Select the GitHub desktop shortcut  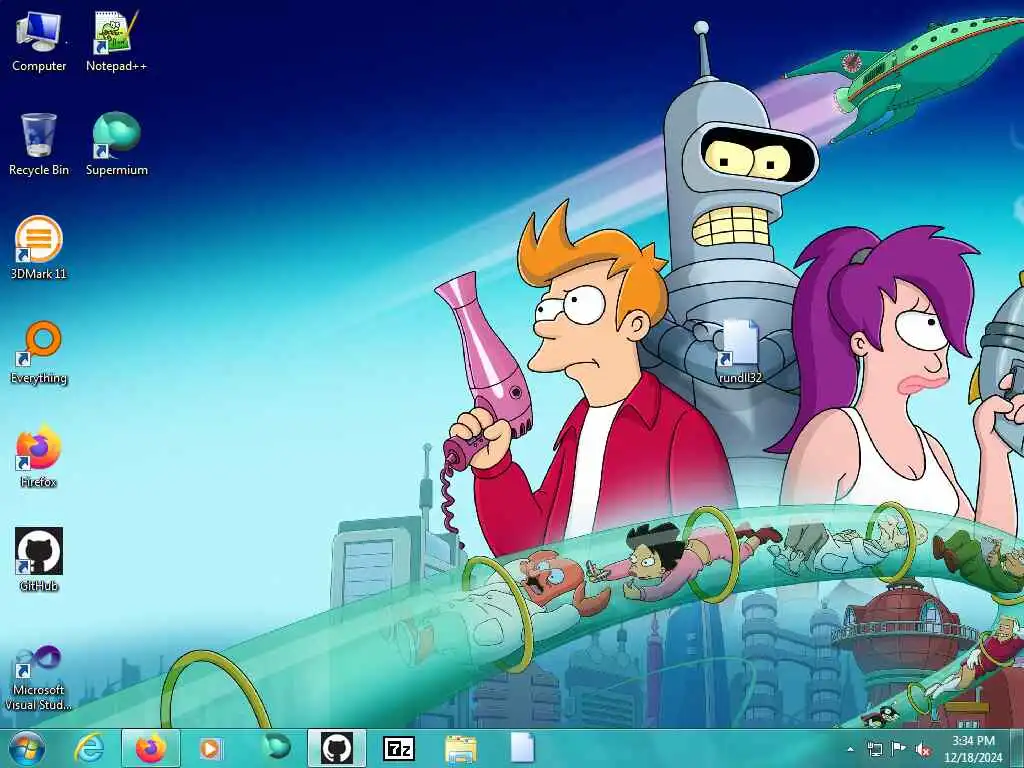point(39,560)
